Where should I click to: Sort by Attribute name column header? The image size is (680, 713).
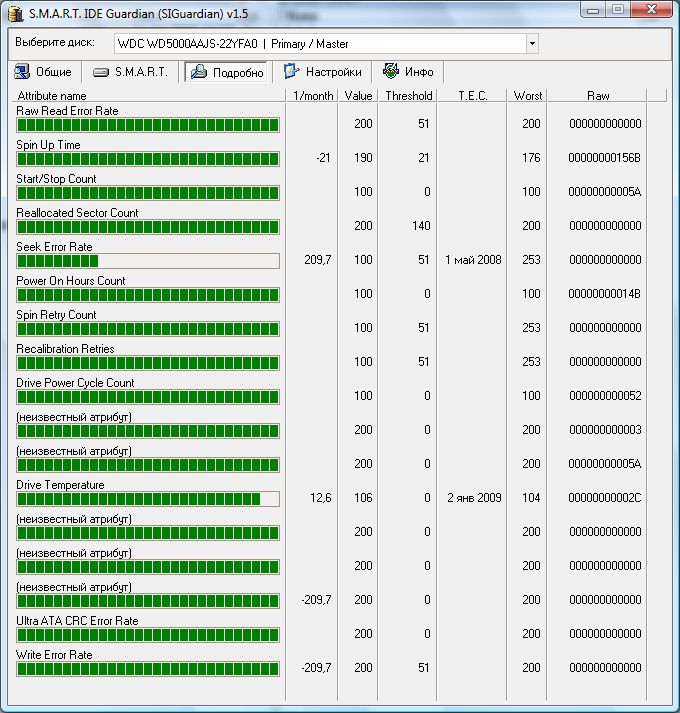pos(148,96)
